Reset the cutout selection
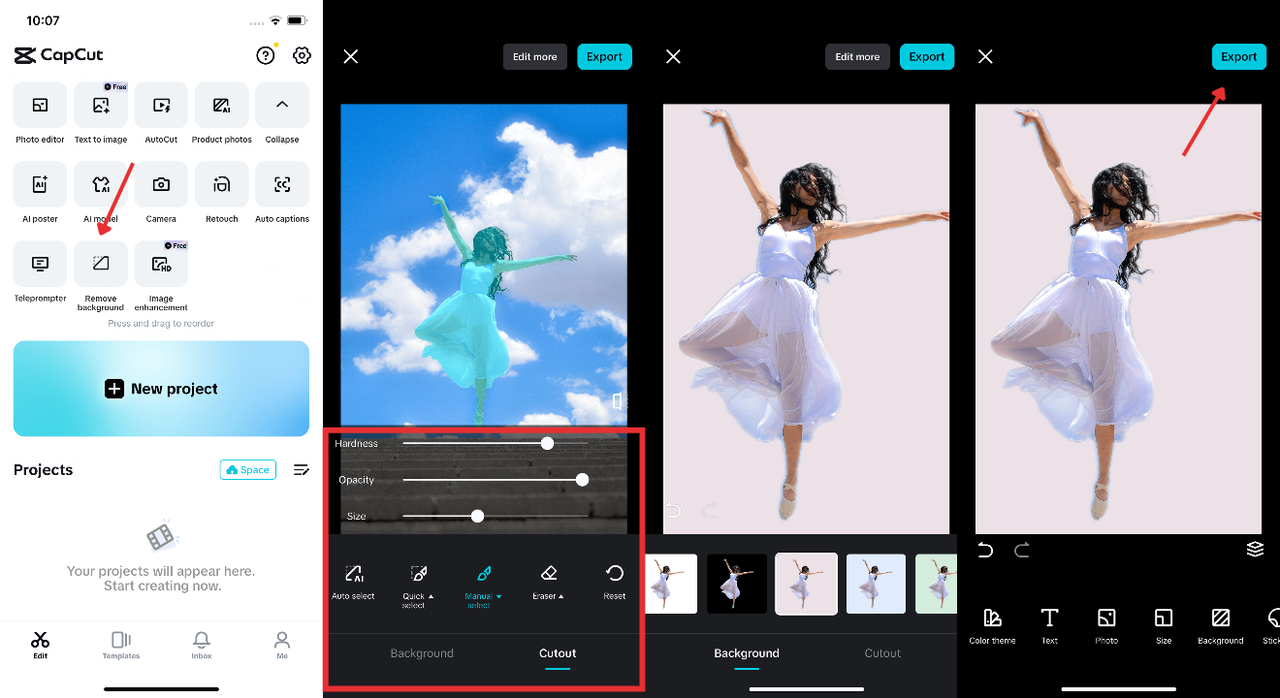 click(614, 581)
